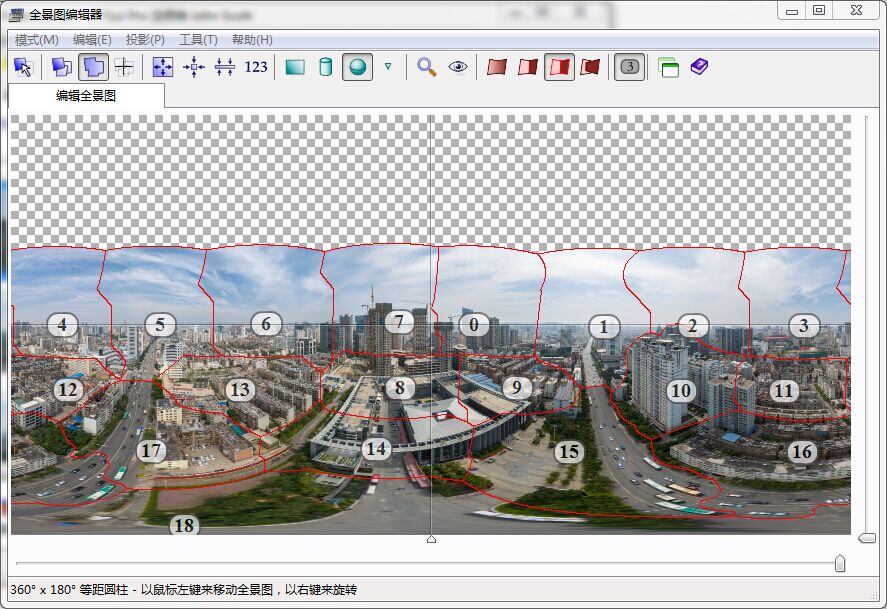Click image number label 7

point(399,322)
